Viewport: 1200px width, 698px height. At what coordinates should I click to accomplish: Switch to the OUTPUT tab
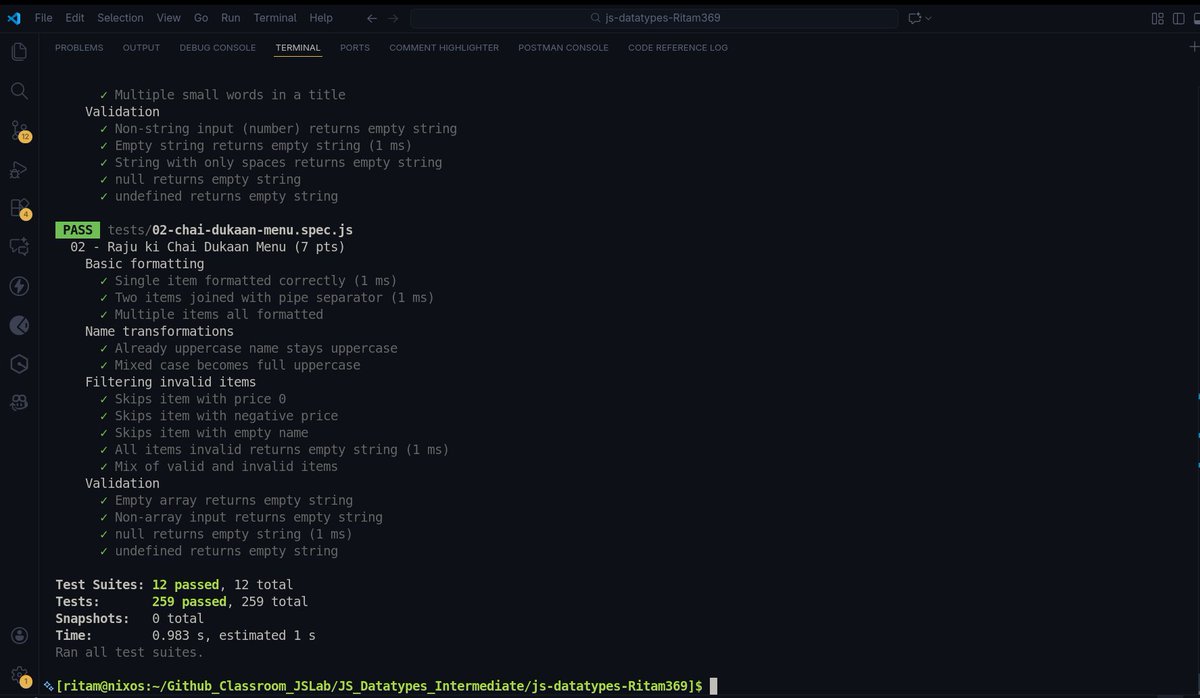tap(141, 47)
